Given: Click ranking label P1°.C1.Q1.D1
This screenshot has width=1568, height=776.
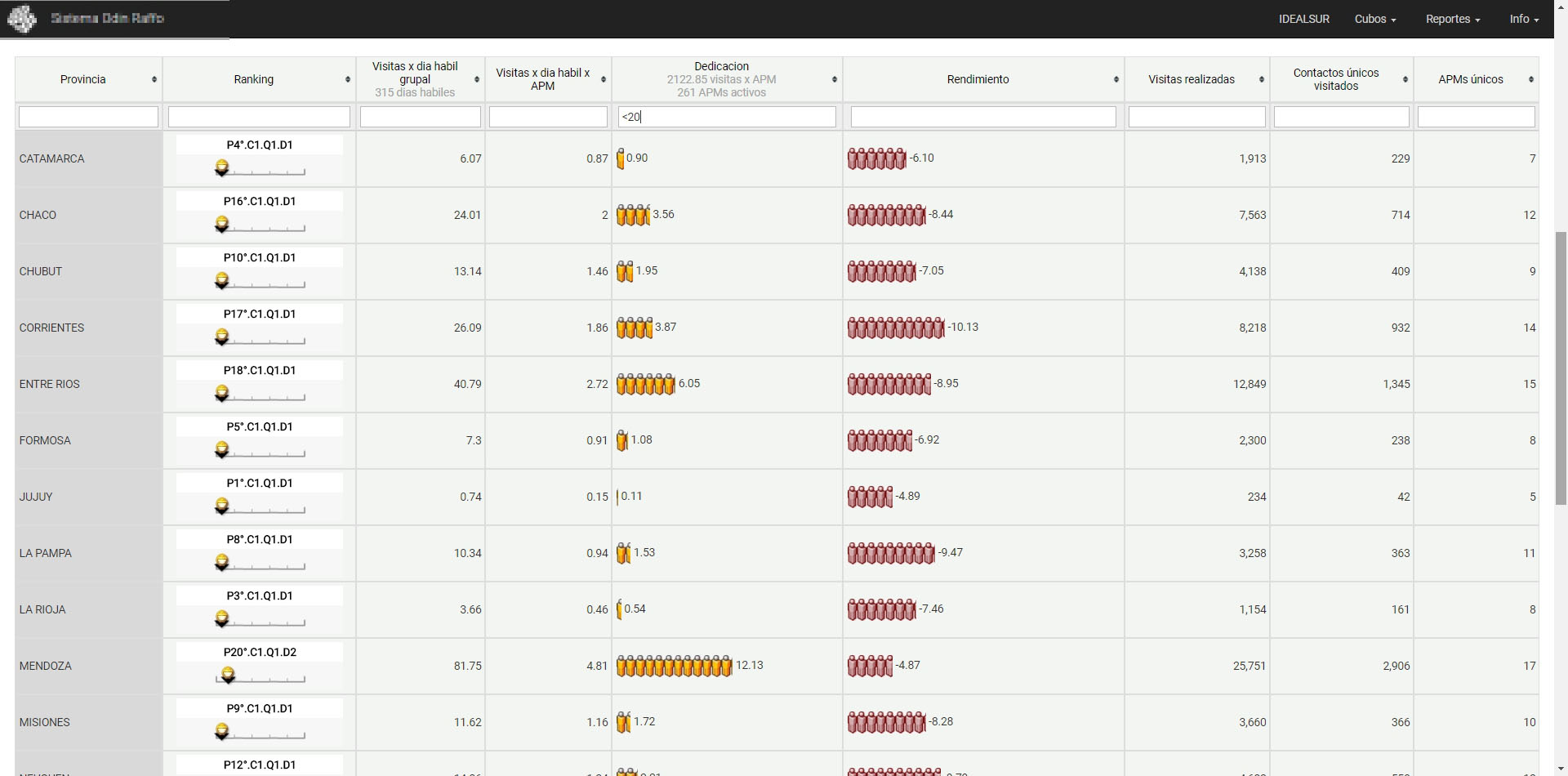Looking at the screenshot, I should pos(260,483).
